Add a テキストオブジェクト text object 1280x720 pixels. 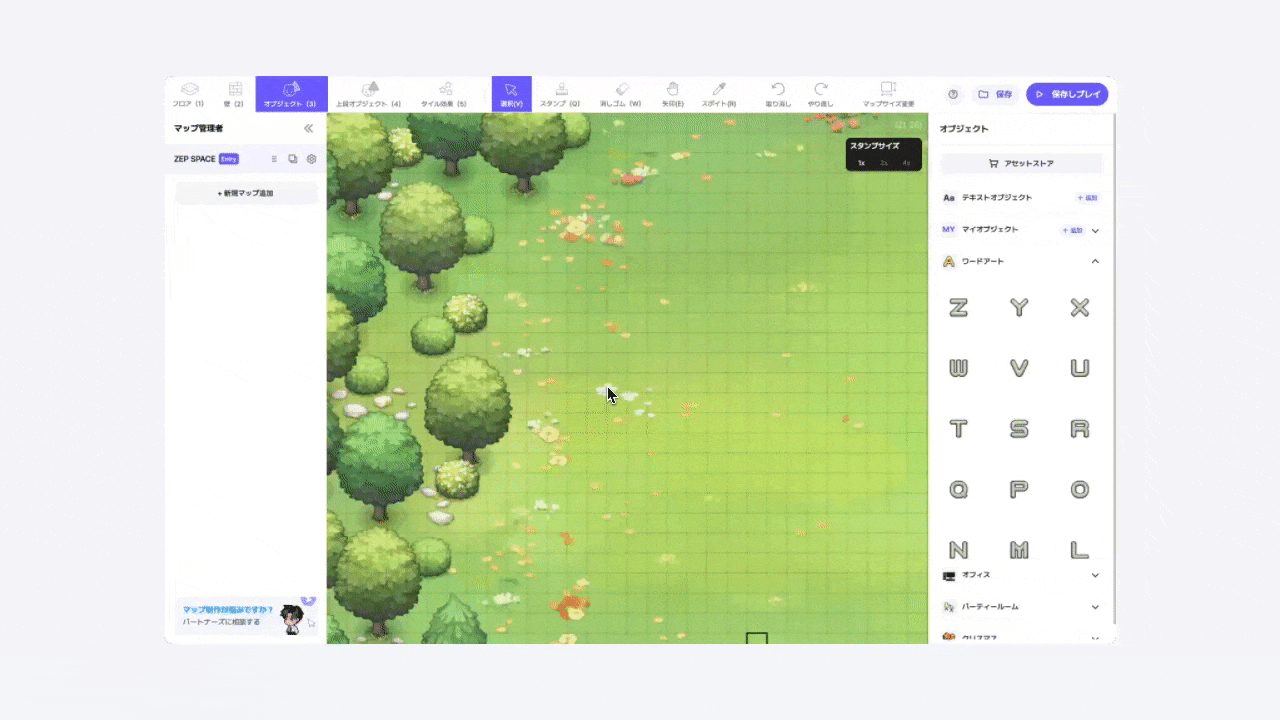(x=1087, y=198)
